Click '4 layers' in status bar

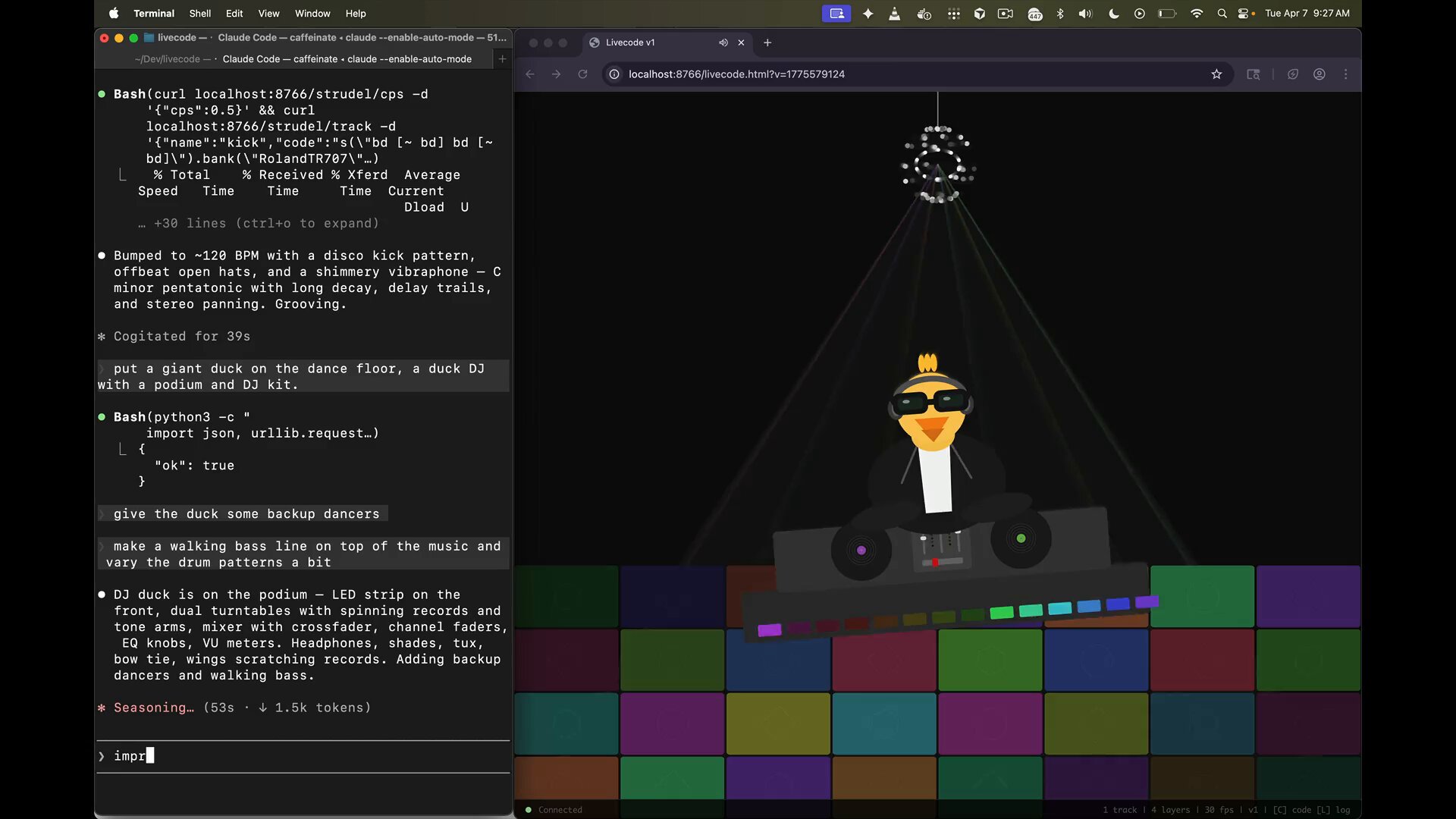click(1171, 810)
